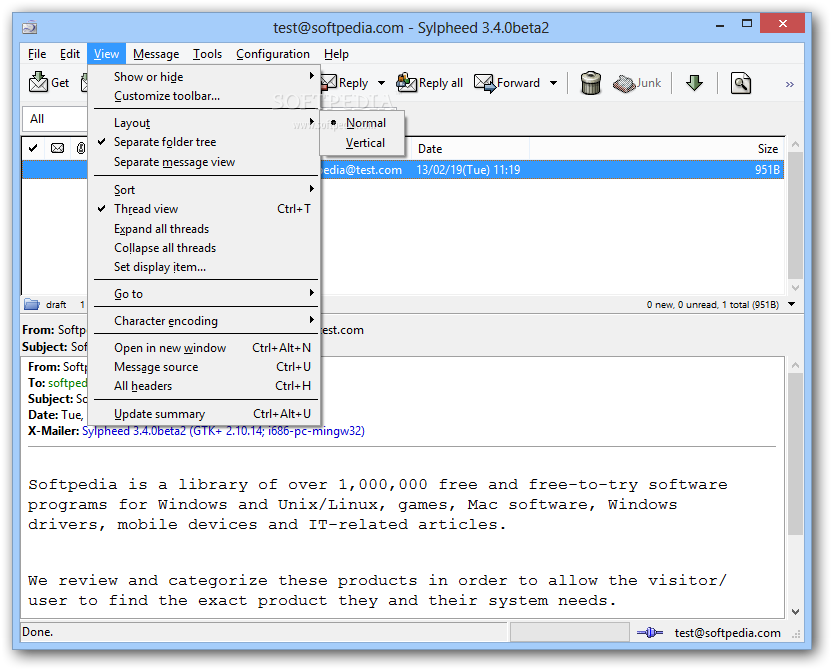
Task: Click the draft folder icon in summary bar
Action: click(x=32, y=304)
